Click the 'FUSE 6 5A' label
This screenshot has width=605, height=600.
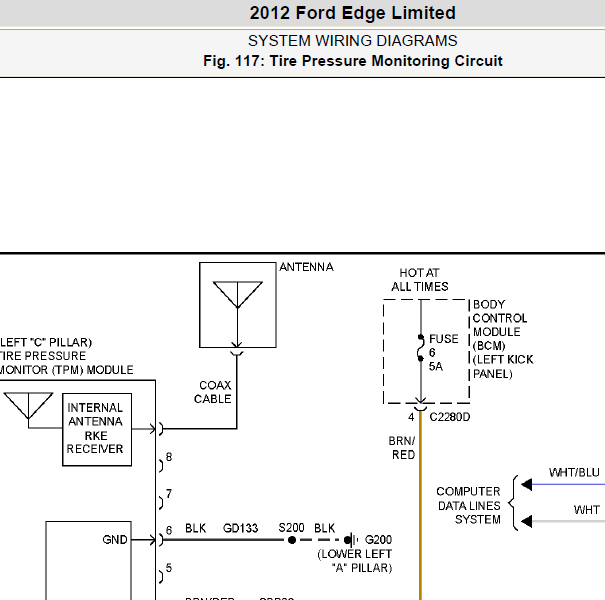[443, 352]
